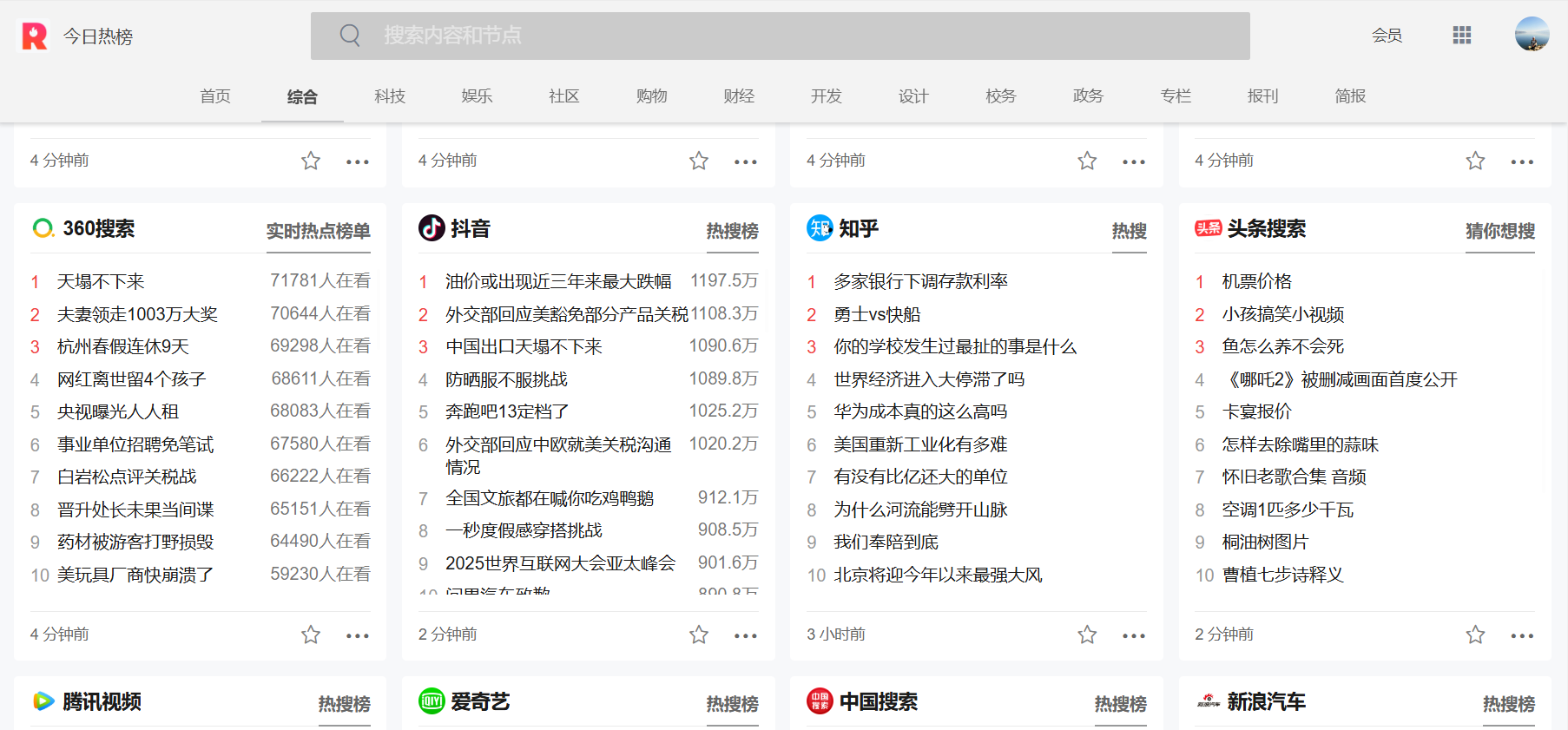Open the 设计 tab
This screenshot has width=1568, height=730.
coord(913,96)
